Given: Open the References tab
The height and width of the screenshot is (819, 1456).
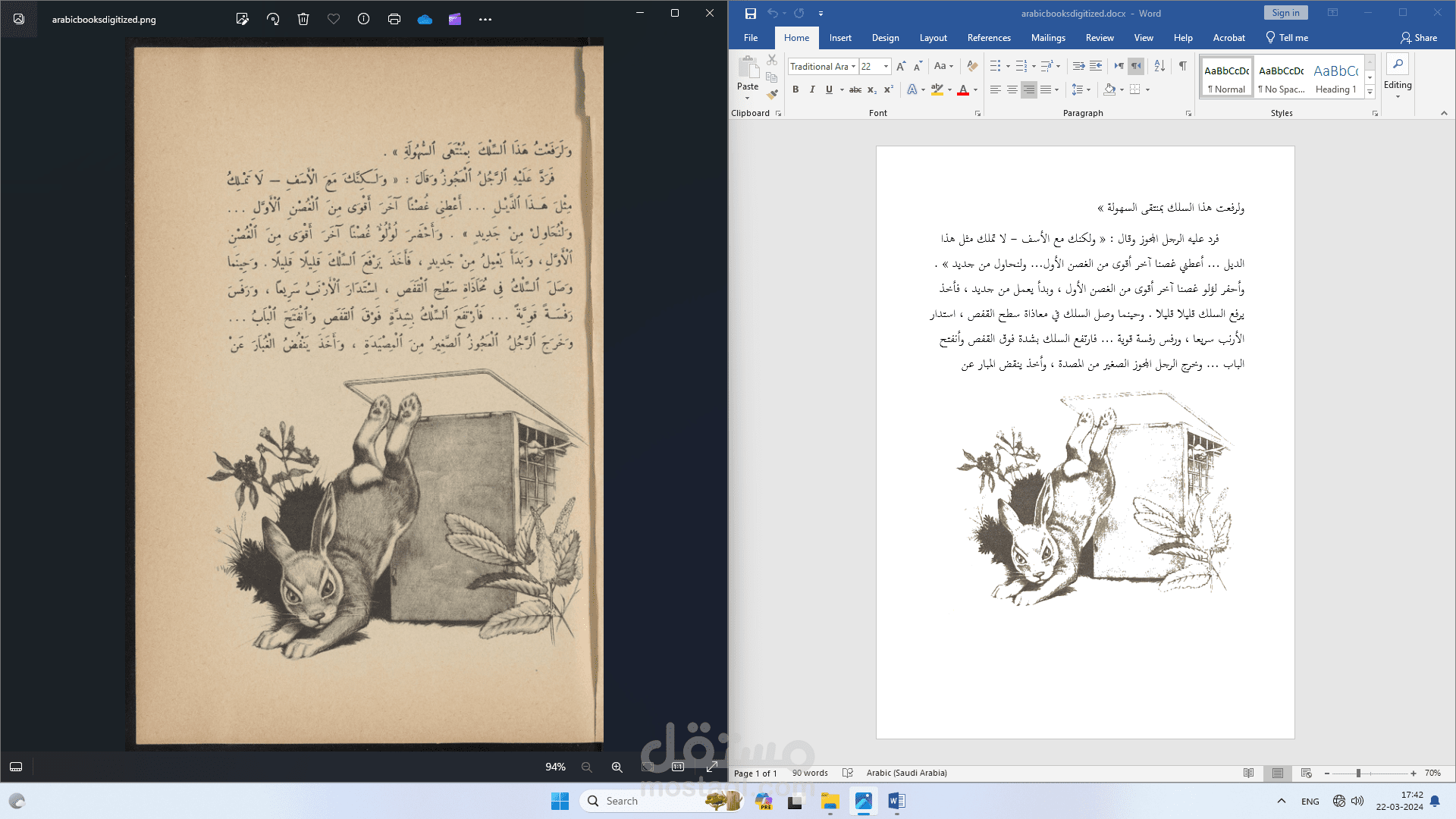Looking at the screenshot, I should [989, 38].
